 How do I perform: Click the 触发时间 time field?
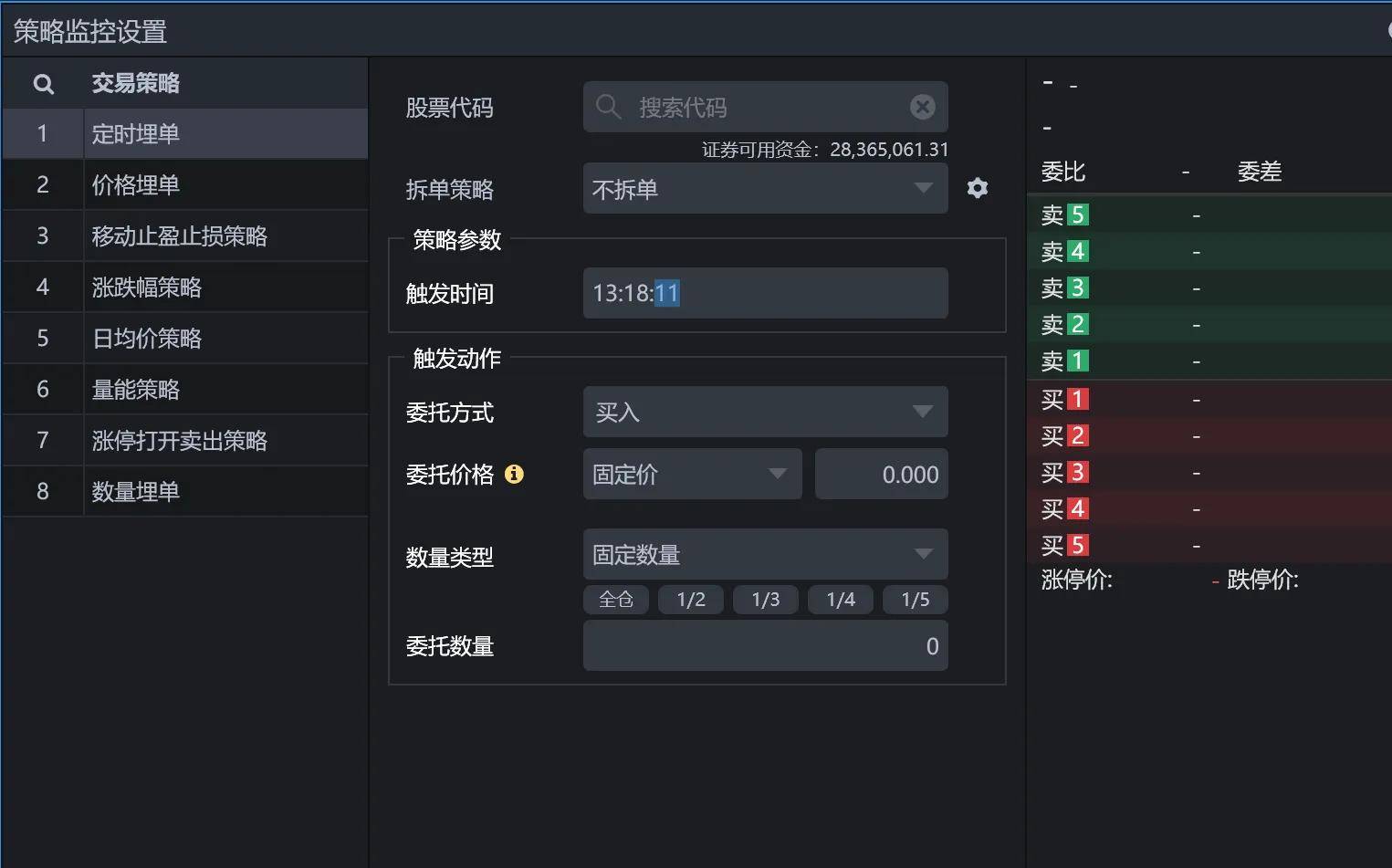pyautogui.click(x=765, y=293)
